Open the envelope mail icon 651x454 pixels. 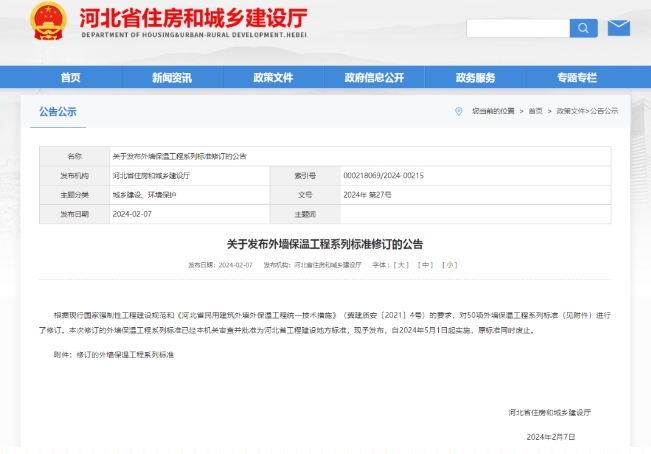point(618,27)
